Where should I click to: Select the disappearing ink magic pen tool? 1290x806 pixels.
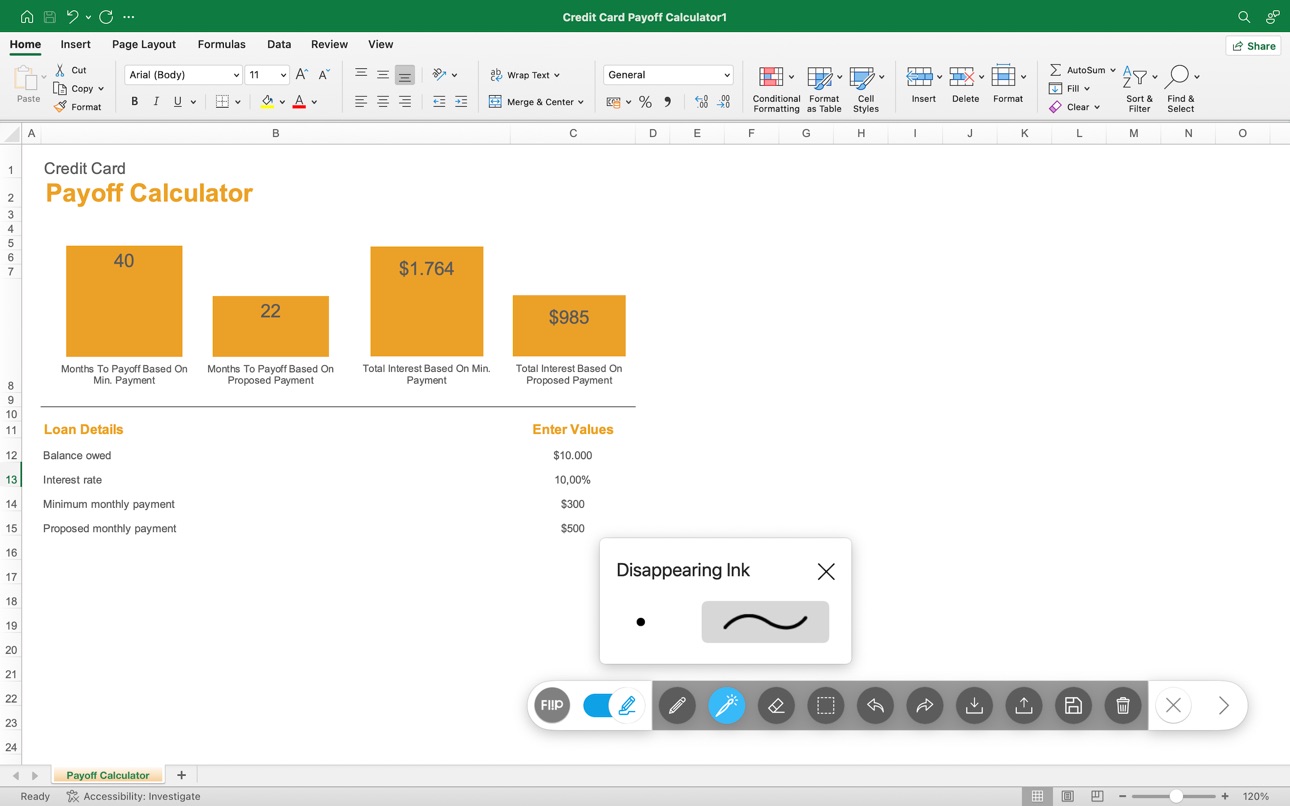click(727, 706)
